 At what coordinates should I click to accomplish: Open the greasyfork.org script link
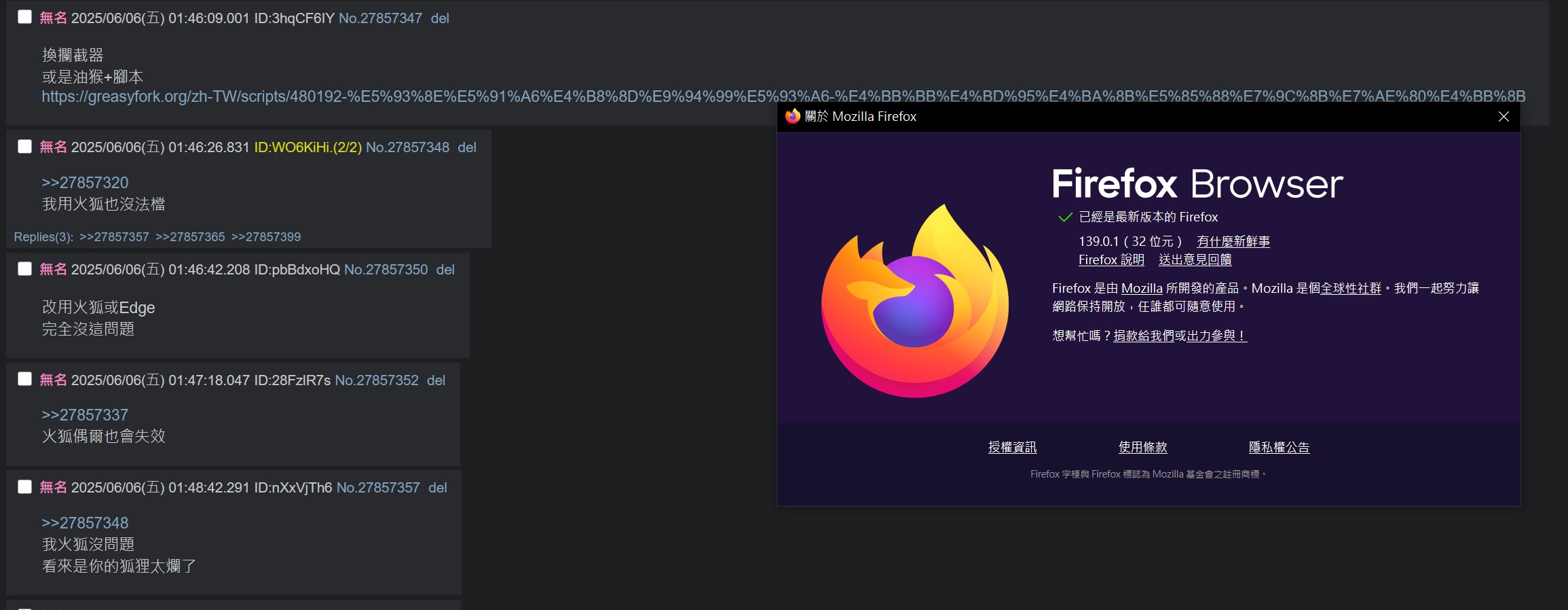pyautogui.click(x=783, y=96)
